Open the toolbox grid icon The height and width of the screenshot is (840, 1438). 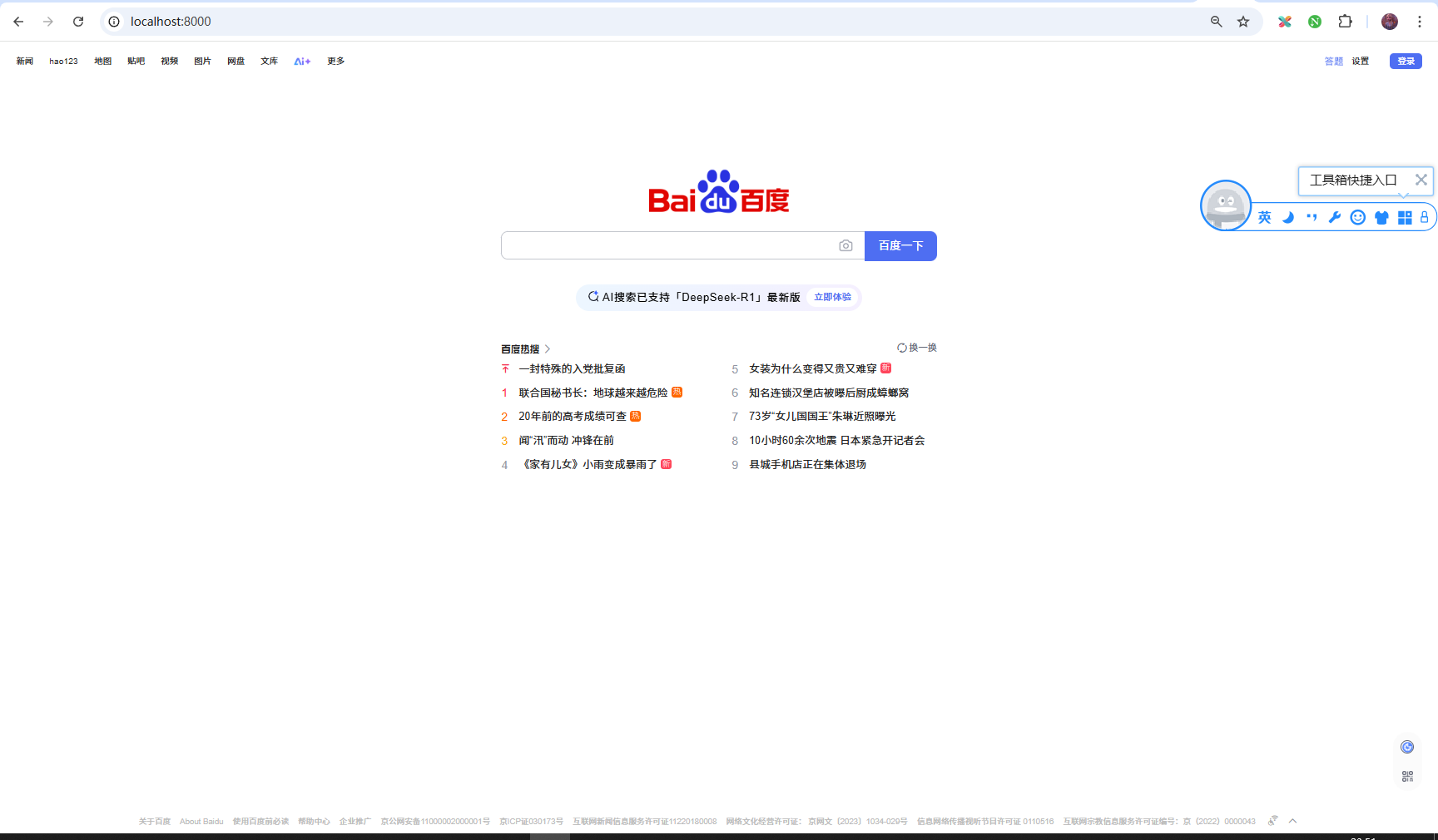[x=1405, y=218]
